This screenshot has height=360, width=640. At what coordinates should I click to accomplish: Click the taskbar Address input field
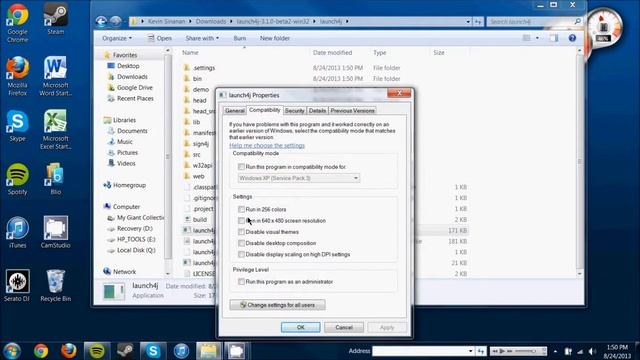420,351
